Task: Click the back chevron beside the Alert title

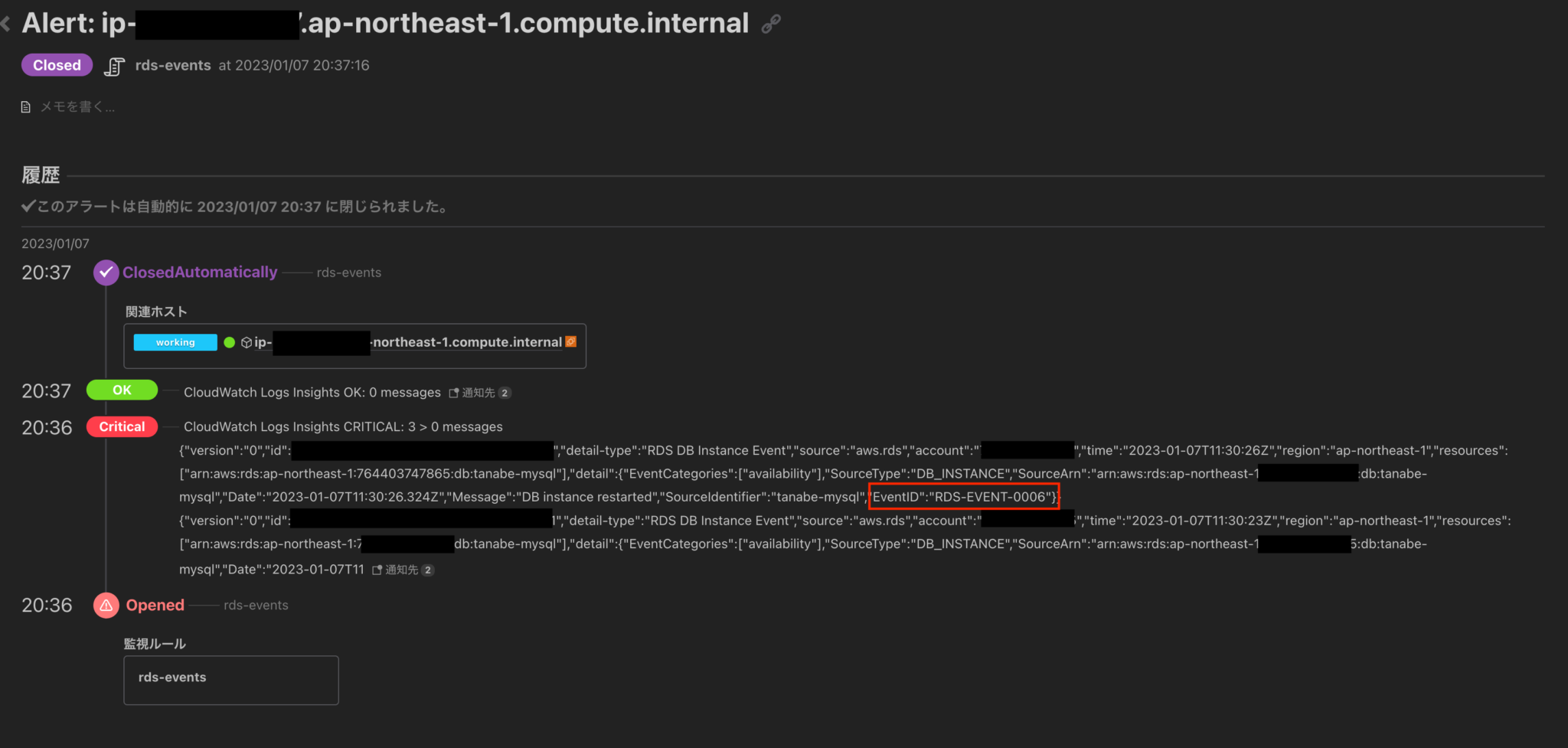Action: coord(6,24)
